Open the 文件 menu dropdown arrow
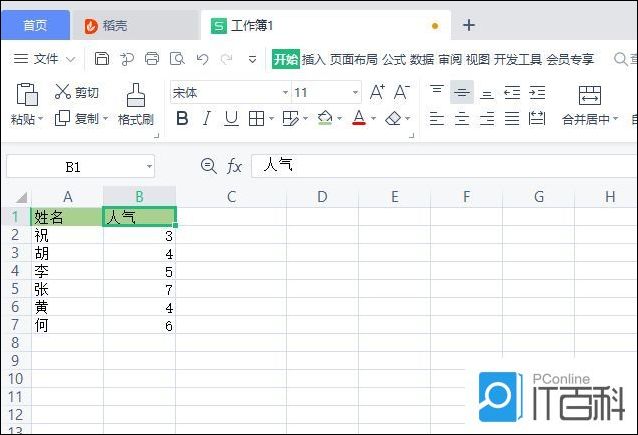This screenshot has height=435, width=638. click(x=71, y=59)
